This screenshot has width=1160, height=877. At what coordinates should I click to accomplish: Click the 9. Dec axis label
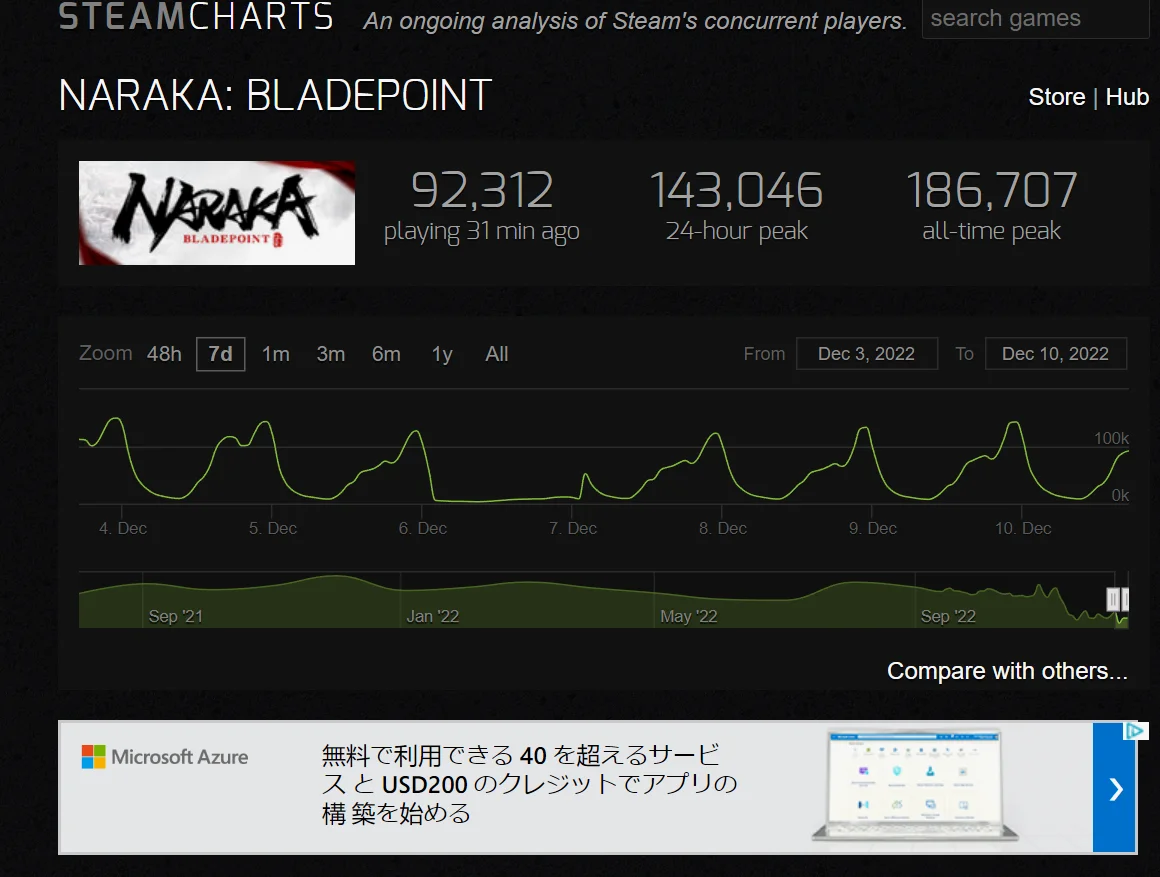[x=873, y=528]
